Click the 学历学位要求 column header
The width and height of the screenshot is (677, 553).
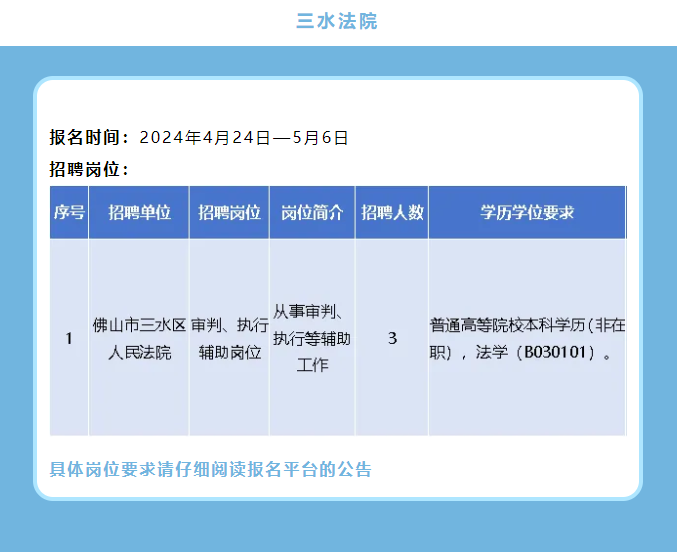(527, 212)
